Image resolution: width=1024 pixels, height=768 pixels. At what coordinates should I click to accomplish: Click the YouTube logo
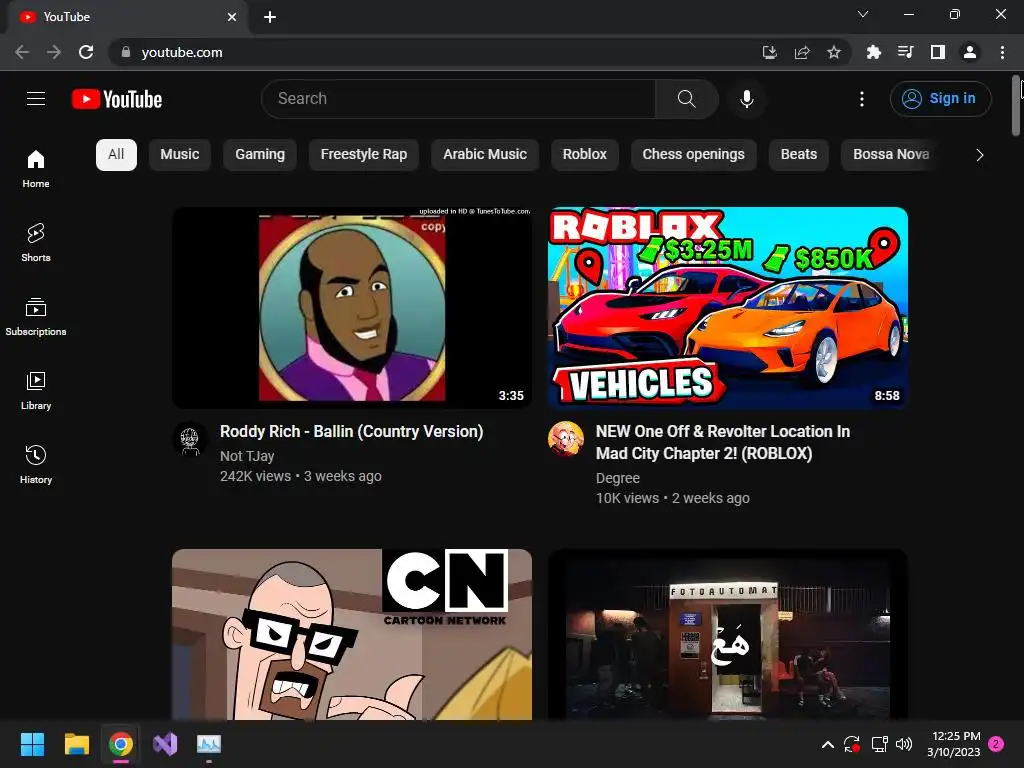click(x=117, y=99)
